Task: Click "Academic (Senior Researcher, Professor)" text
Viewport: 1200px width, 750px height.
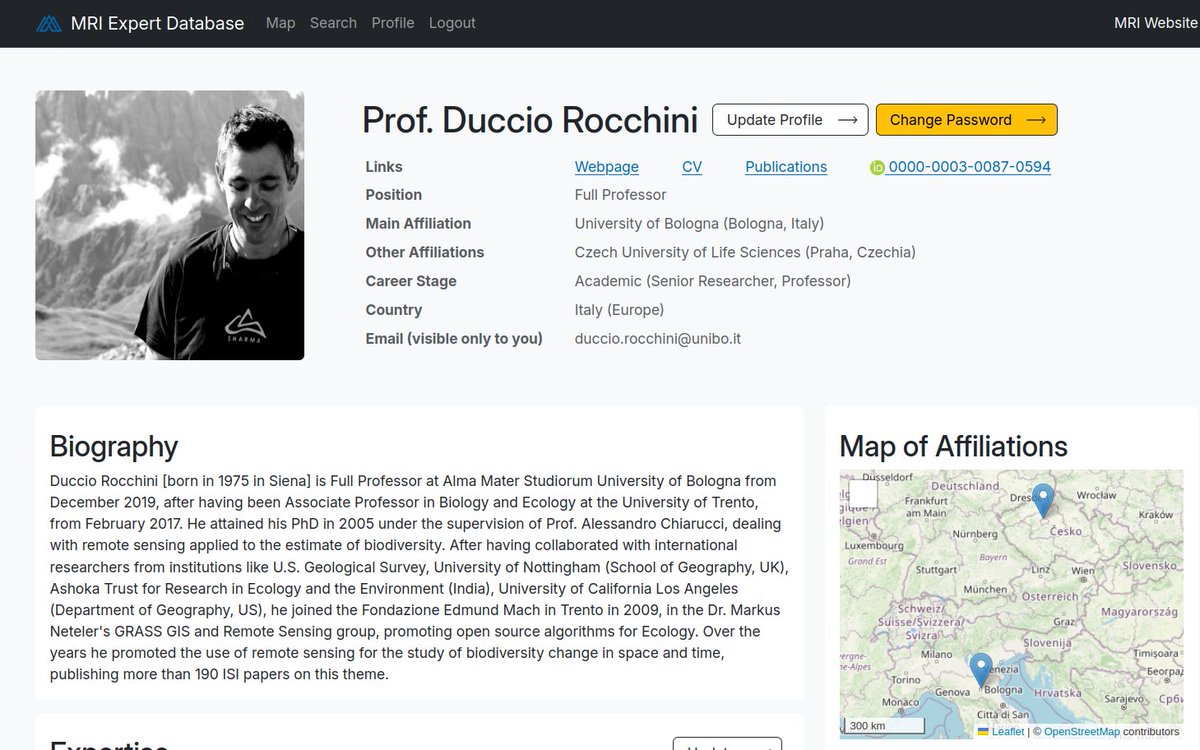Action: click(x=713, y=281)
